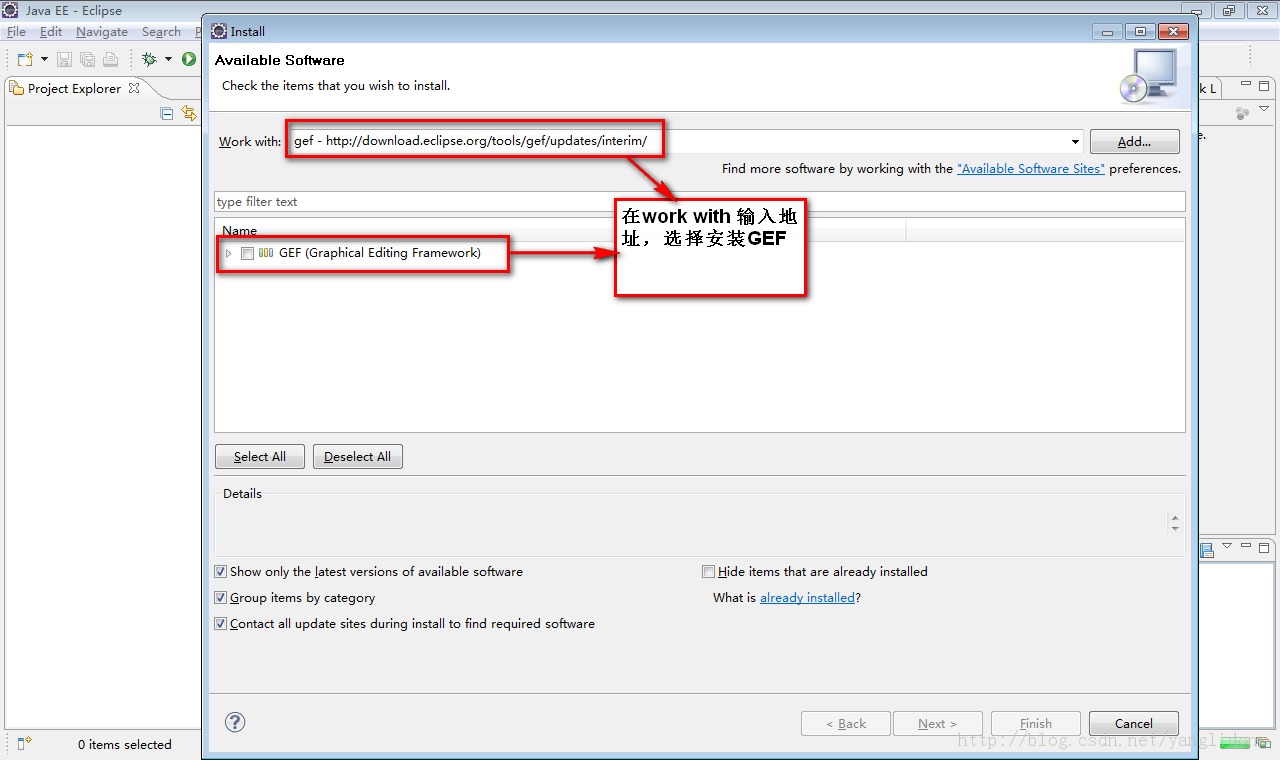This screenshot has width=1280, height=760.
Task: Open view menu triangle in top-right panel
Action: coord(1264,109)
